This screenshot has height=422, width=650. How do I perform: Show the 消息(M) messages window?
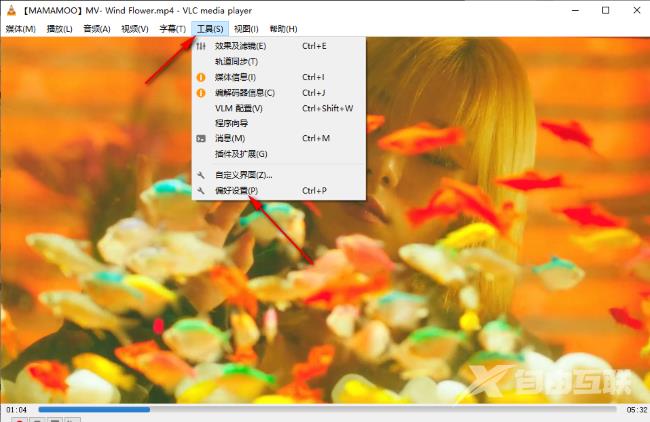coord(279,138)
